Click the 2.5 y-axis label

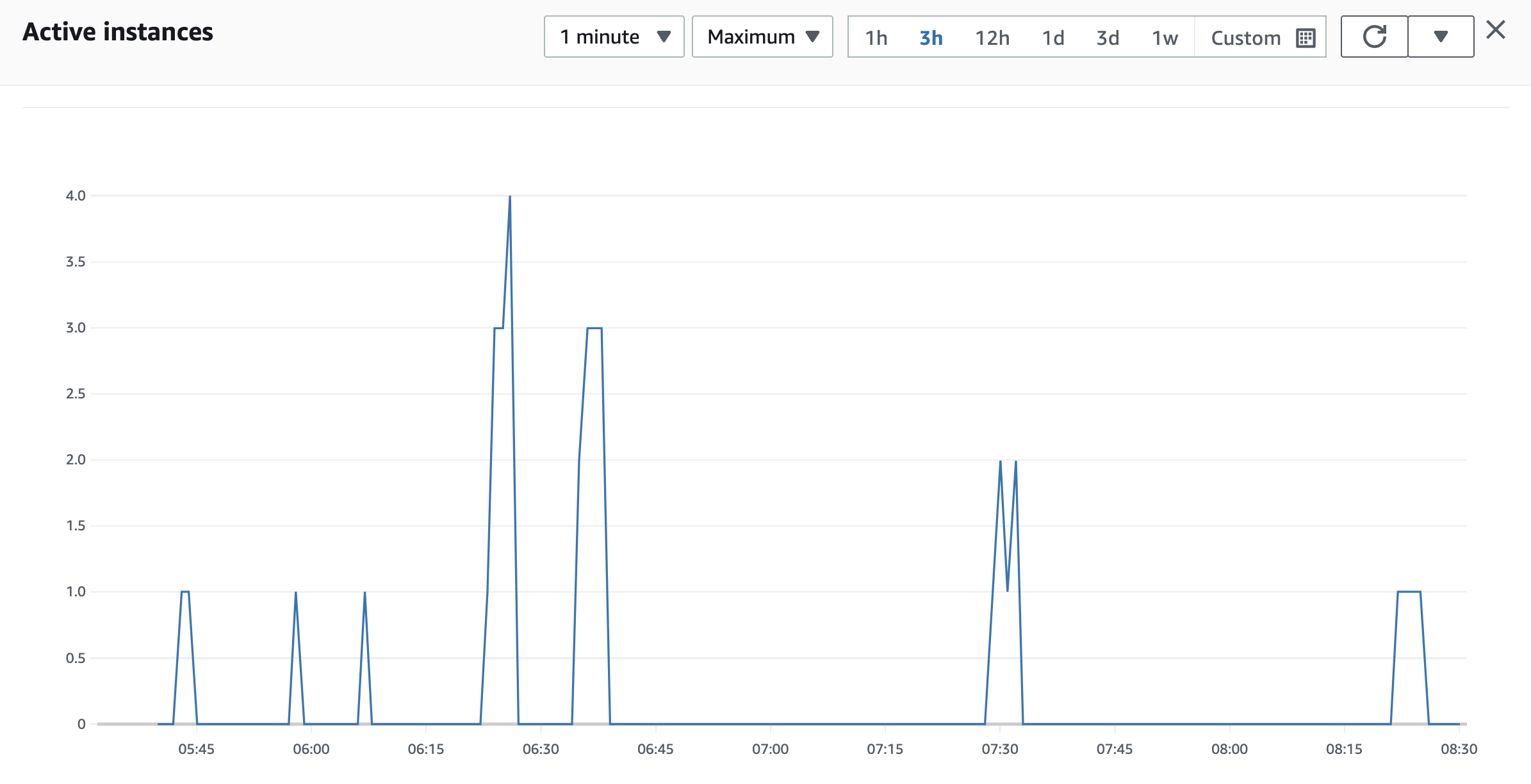[x=76, y=394]
